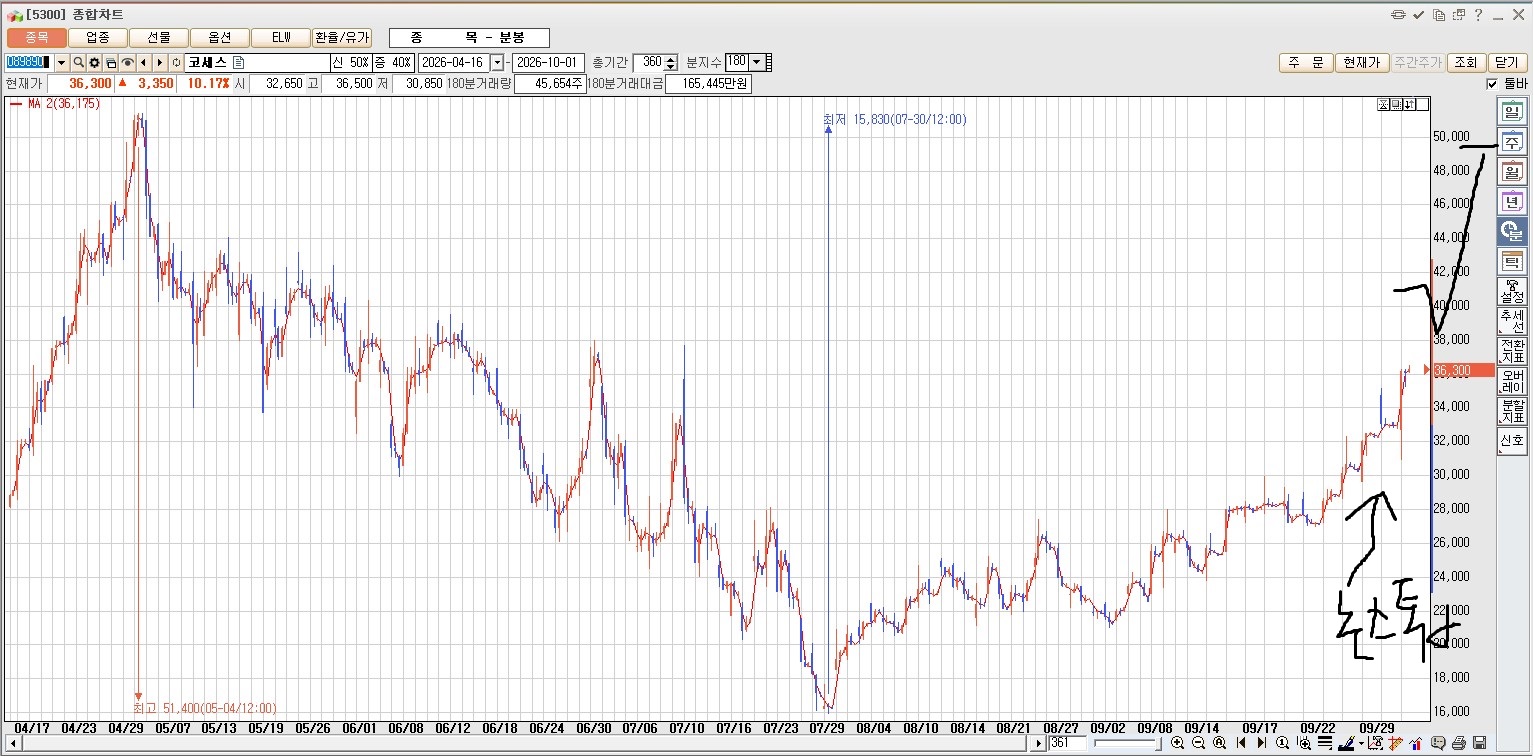The width and height of the screenshot is (1533, 756).
Task: Go to previous stock with left arrow
Action: pyautogui.click(x=143, y=62)
